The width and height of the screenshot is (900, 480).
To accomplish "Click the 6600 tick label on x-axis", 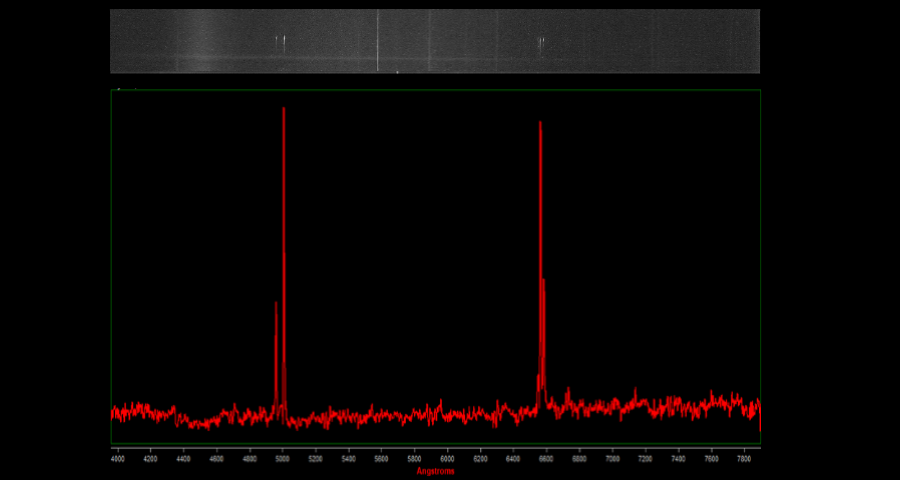I will 546,459.
